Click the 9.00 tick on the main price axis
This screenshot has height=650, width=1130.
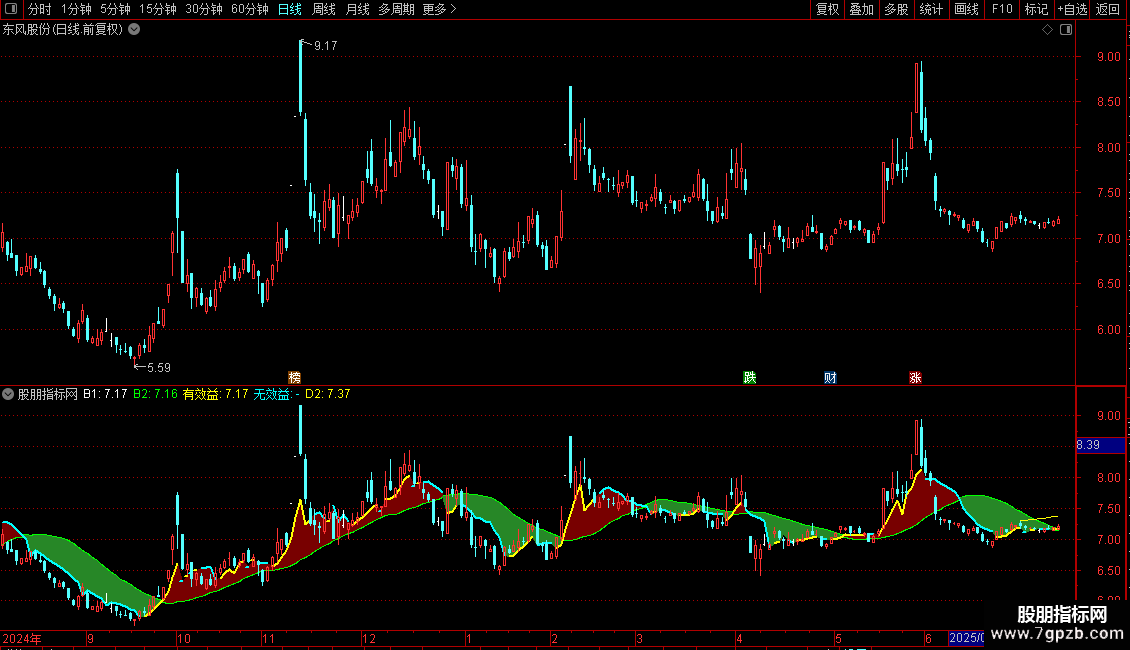tap(1108, 57)
